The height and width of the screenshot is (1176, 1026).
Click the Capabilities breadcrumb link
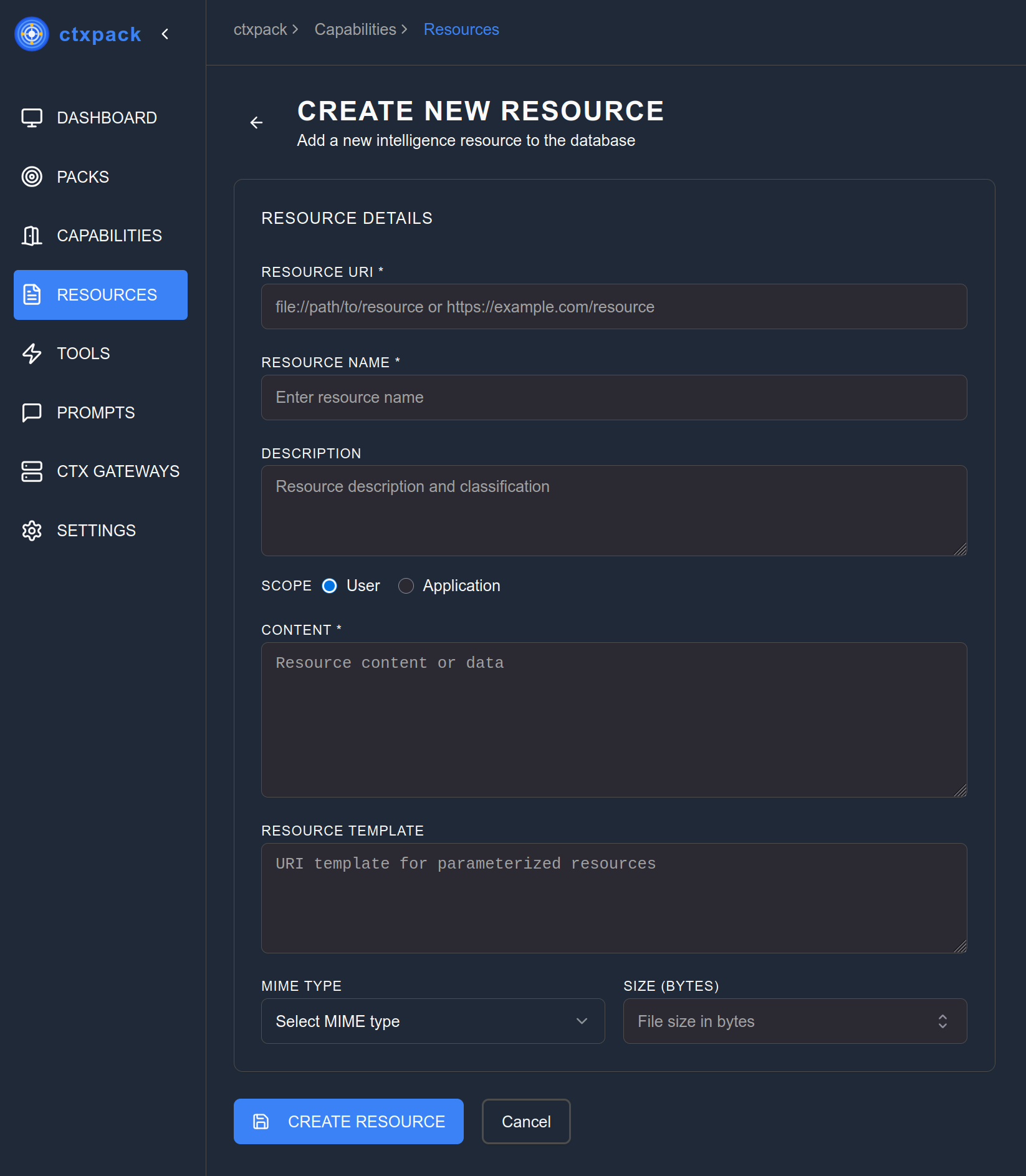[x=355, y=29]
